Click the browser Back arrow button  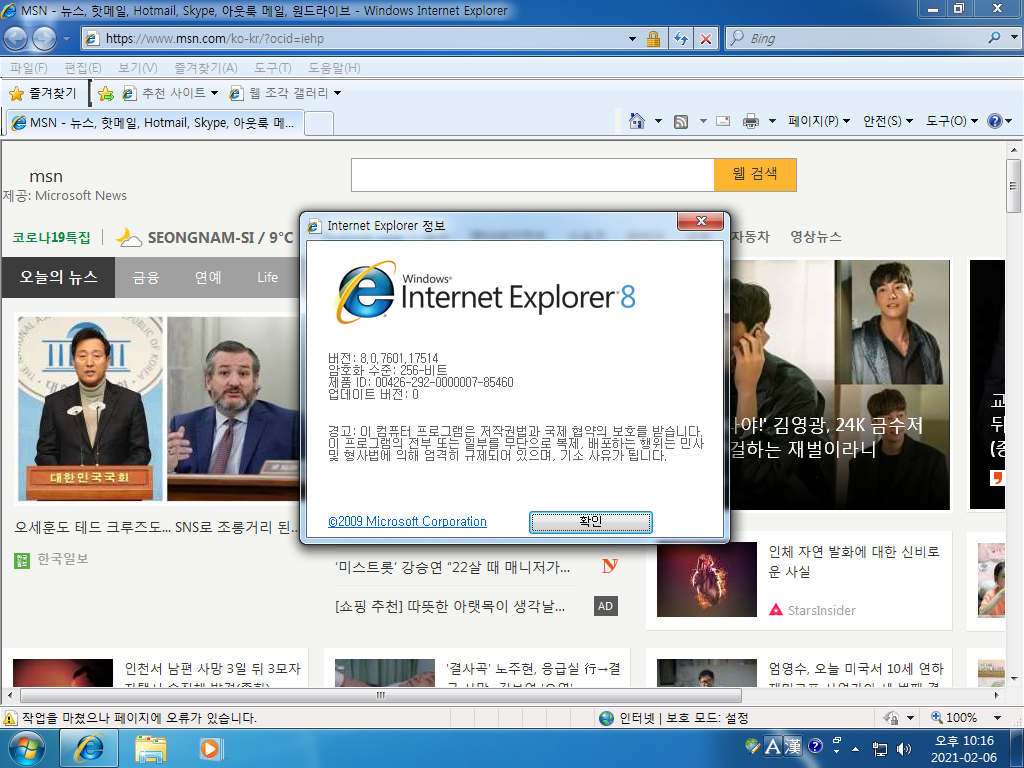click(x=16, y=39)
